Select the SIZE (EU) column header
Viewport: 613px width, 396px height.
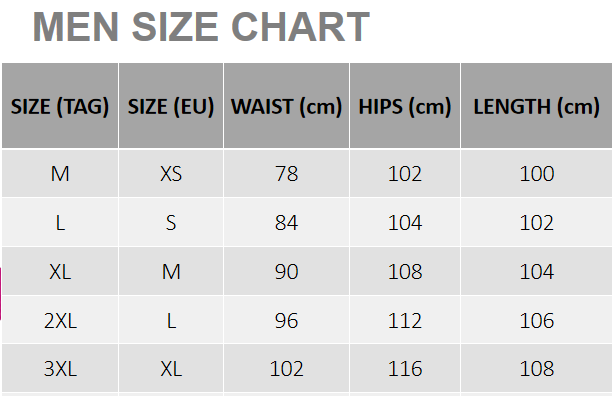pos(171,106)
